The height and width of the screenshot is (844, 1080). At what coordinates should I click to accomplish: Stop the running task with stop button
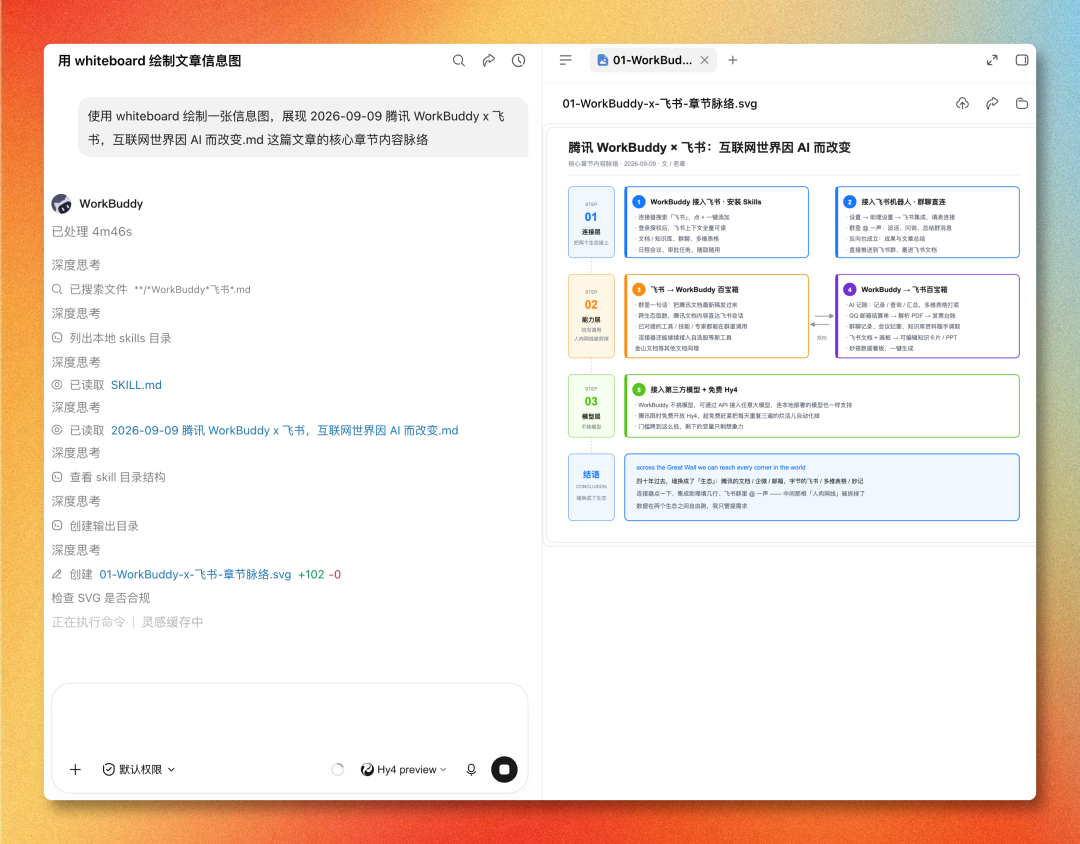click(504, 770)
